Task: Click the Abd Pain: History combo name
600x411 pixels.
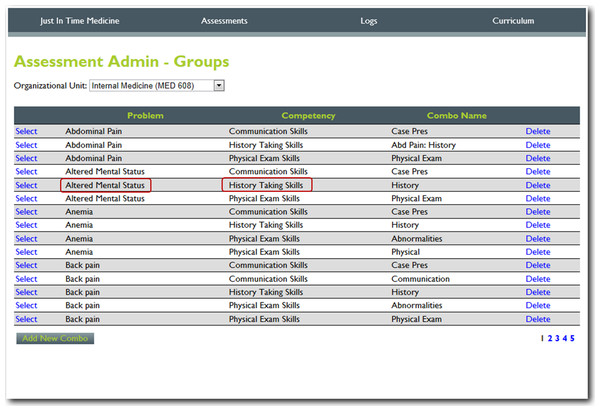Action: coord(424,145)
